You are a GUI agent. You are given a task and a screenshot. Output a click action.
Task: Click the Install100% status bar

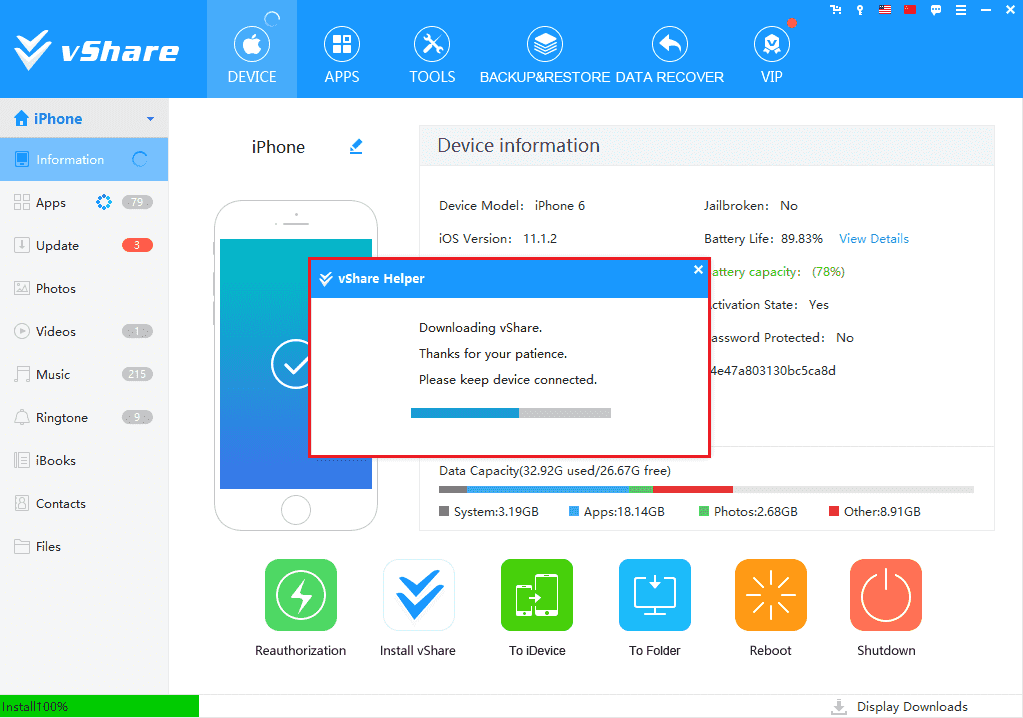(99, 706)
